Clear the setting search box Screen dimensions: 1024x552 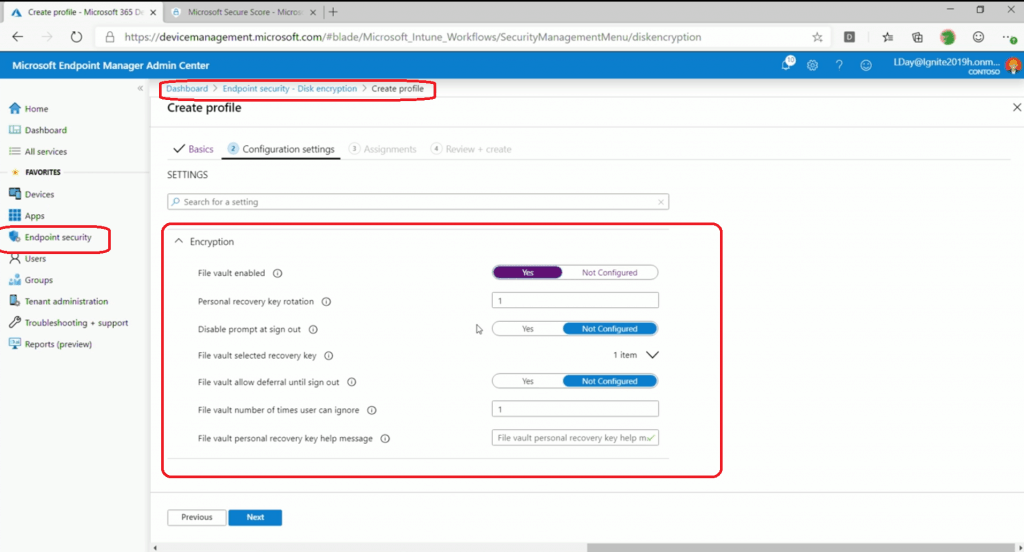pyautogui.click(x=661, y=202)
